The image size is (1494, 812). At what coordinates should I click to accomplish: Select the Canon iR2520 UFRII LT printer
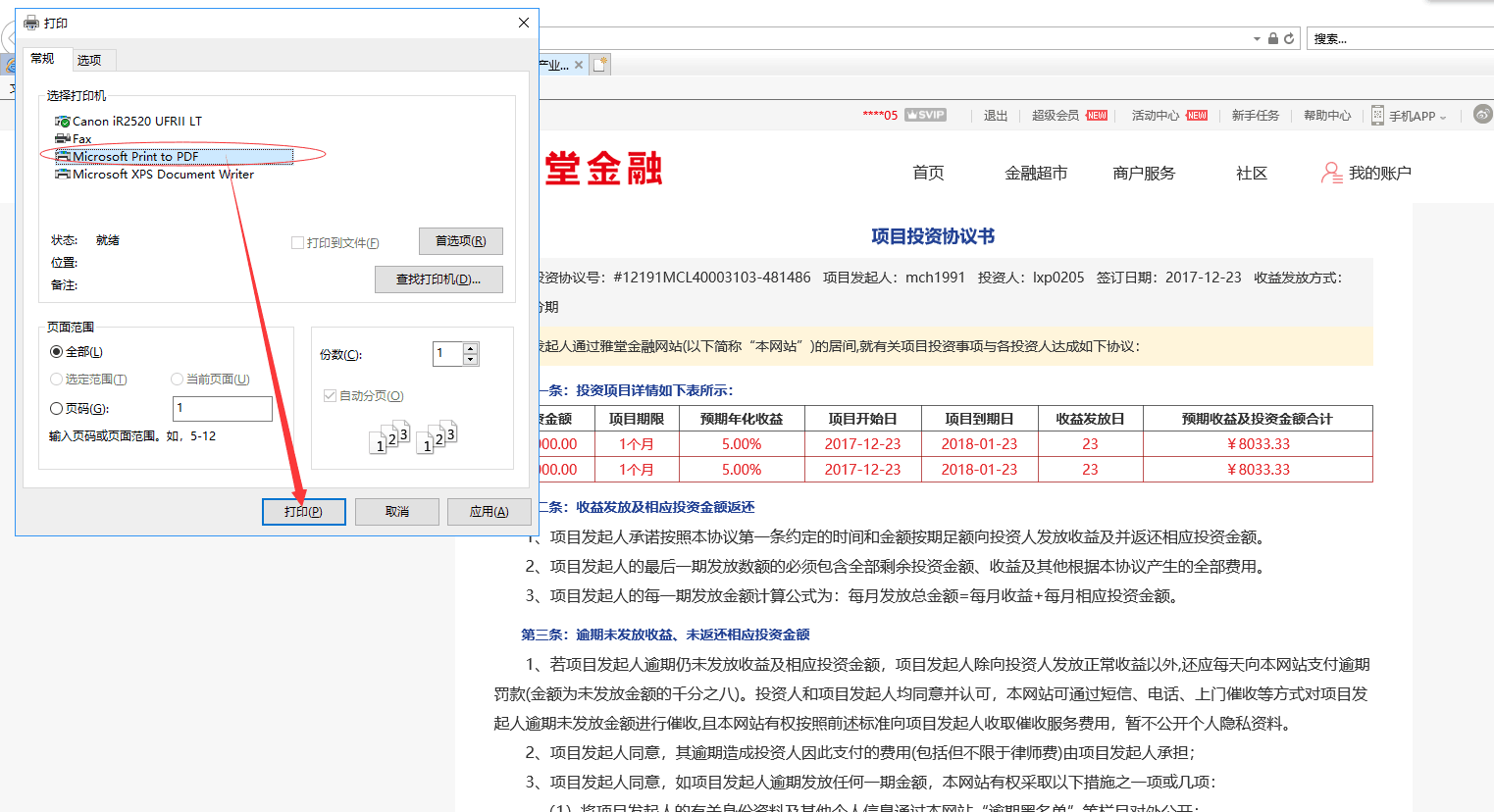coord(136,122)
